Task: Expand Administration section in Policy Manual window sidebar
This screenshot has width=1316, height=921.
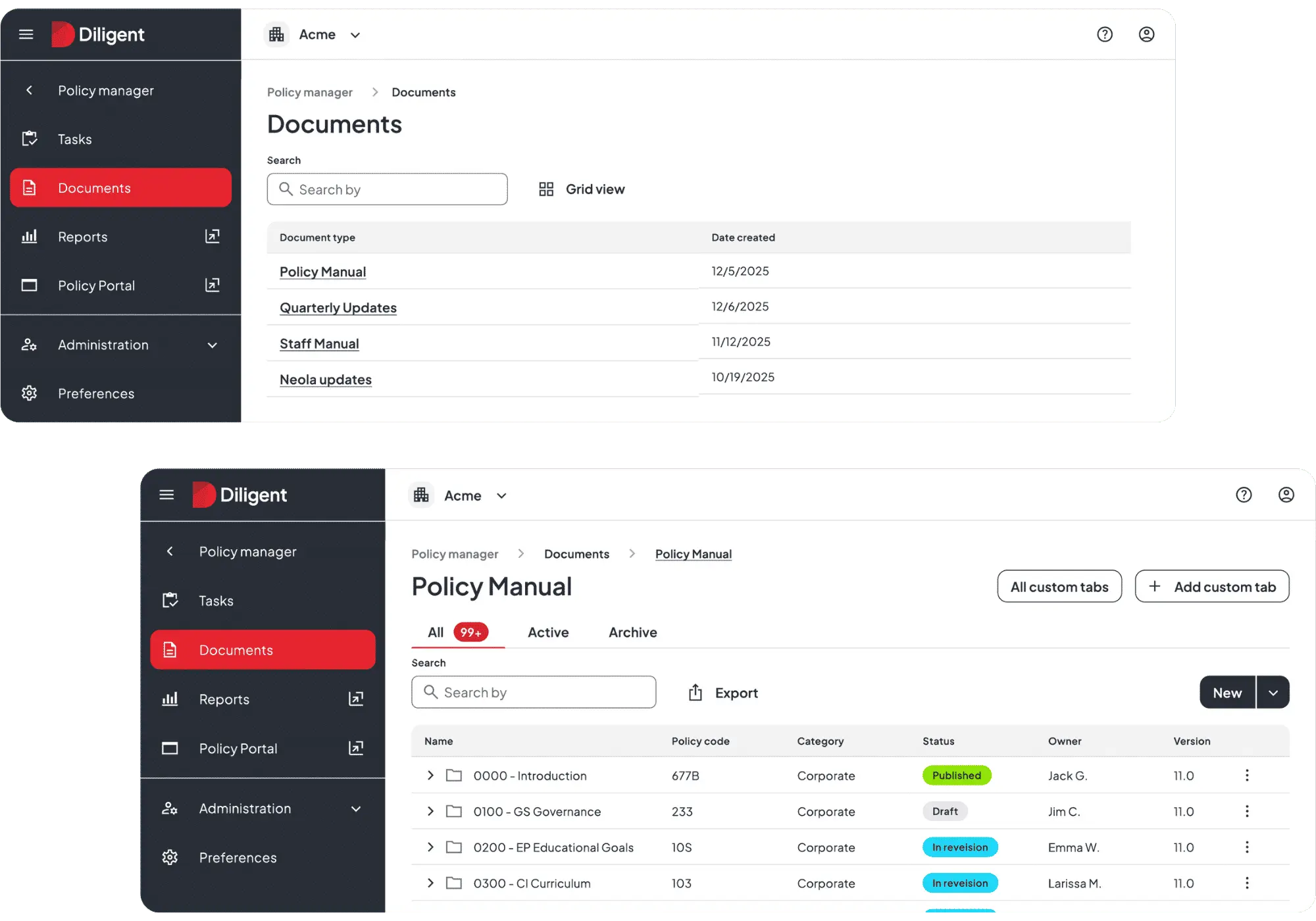Action: coord(356,809)
